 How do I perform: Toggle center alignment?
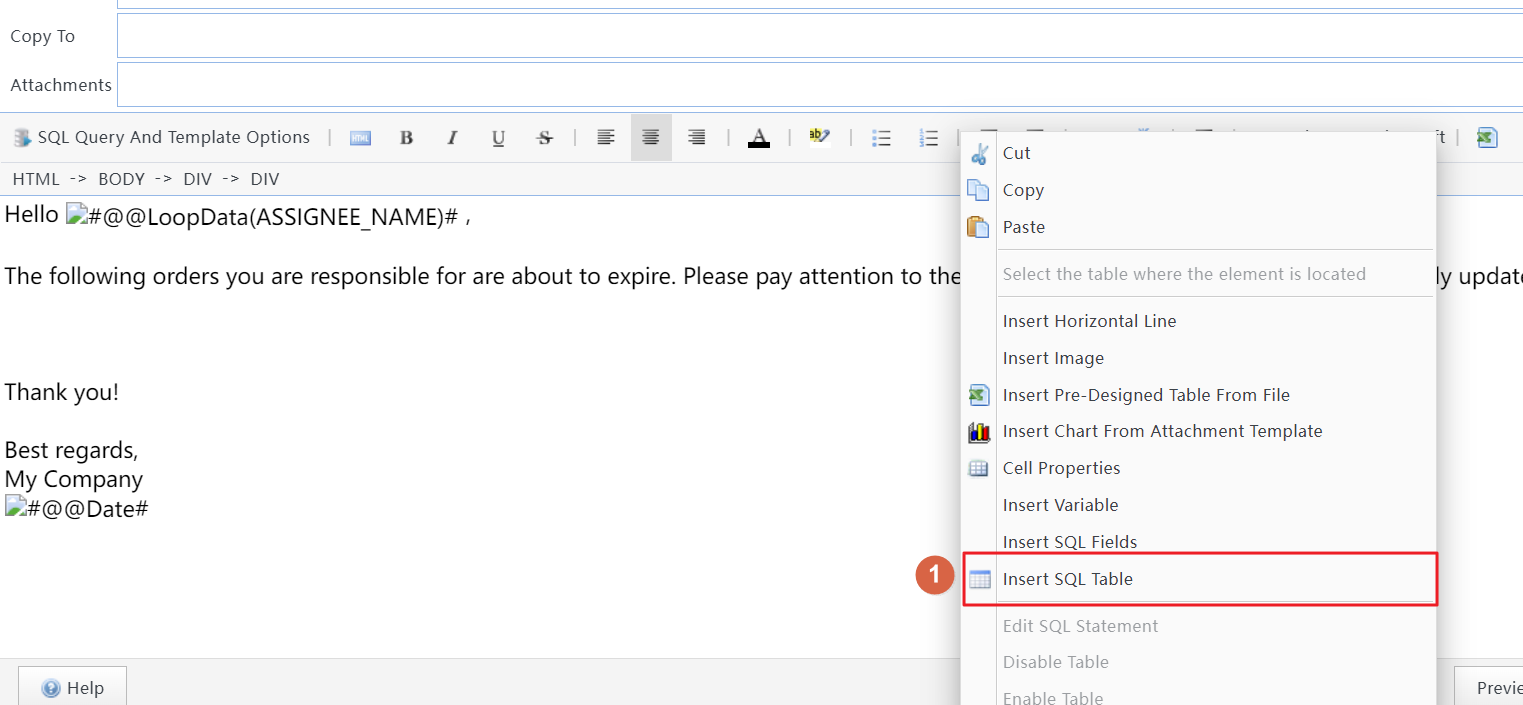coord(651,138)
